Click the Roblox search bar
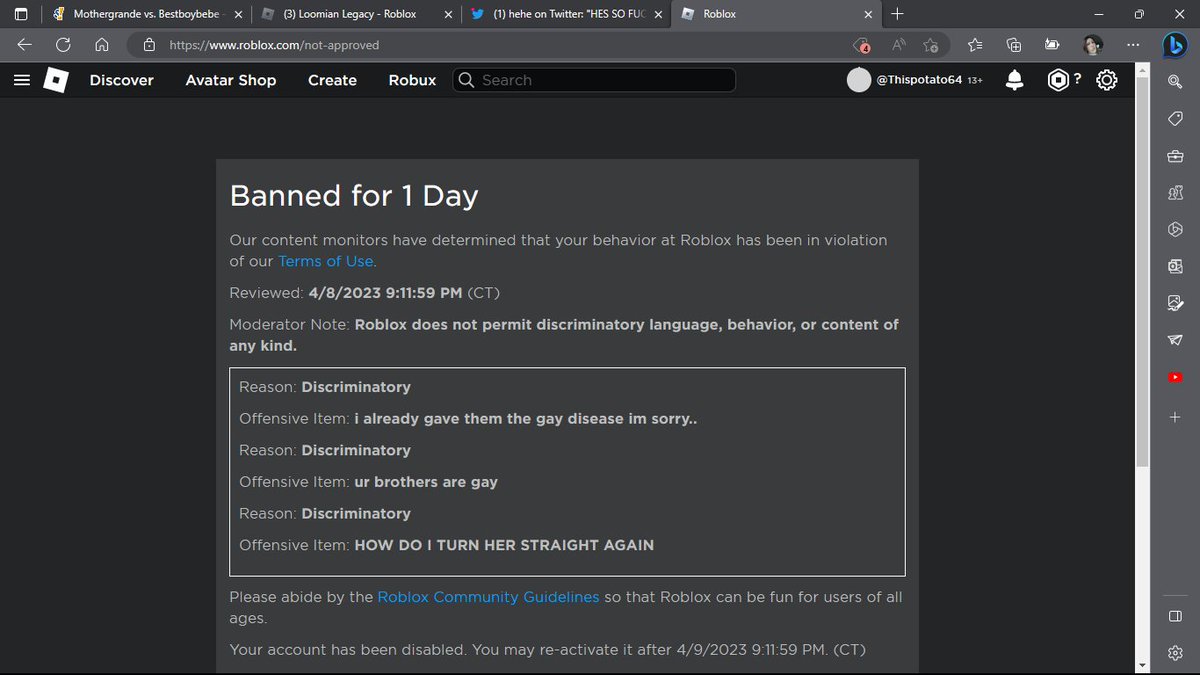The image size is (1200, 675). pos(593,80)
